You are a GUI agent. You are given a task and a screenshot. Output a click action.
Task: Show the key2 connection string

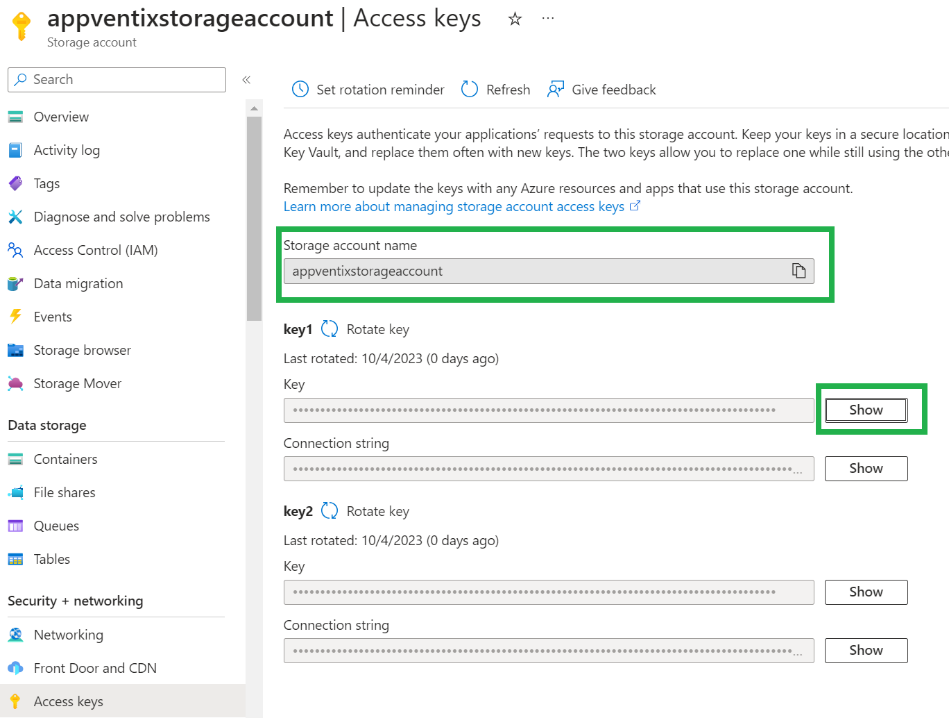(865, 650)
